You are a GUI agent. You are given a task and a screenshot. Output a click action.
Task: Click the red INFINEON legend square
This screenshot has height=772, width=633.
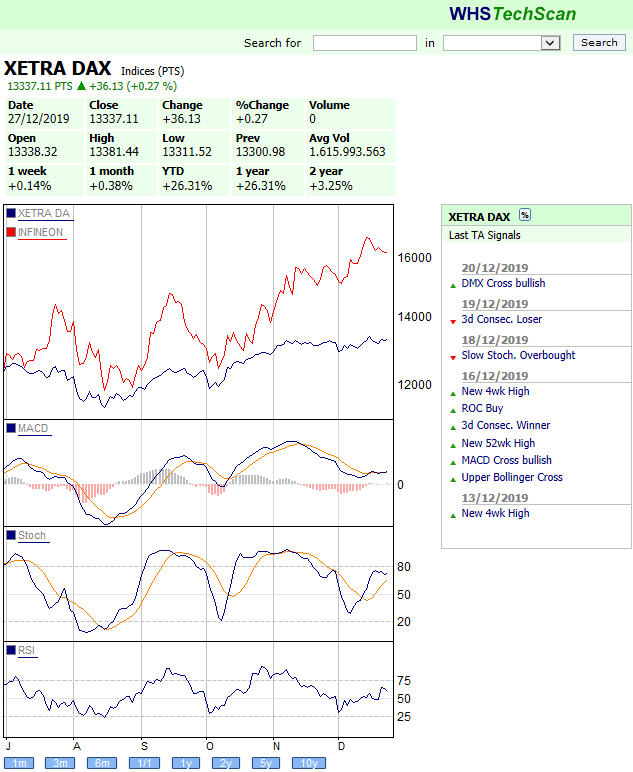pyautogui.click(x=11, y=232)
